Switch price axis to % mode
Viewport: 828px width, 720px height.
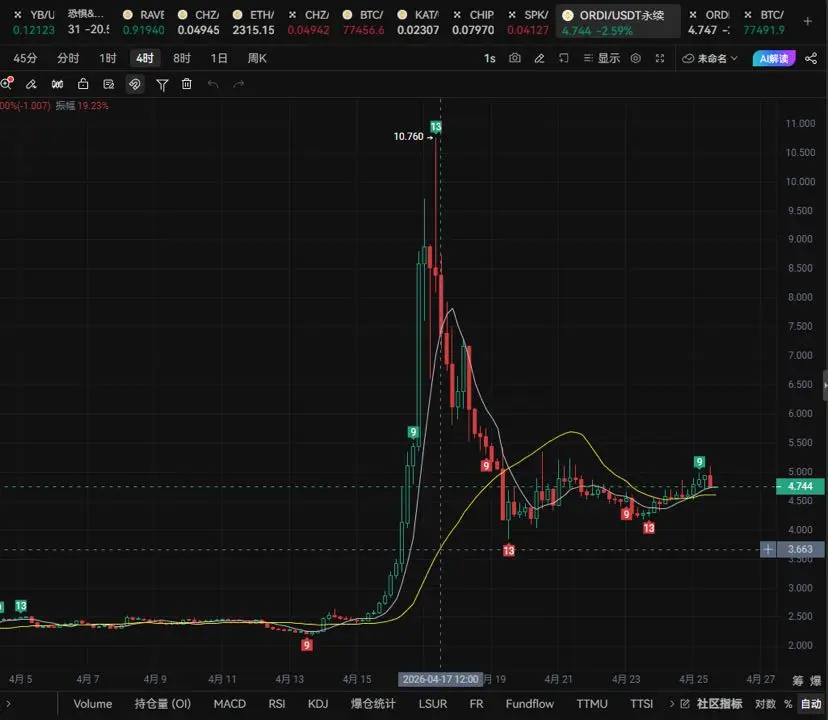pyautogui.click(x=788, y=704)
